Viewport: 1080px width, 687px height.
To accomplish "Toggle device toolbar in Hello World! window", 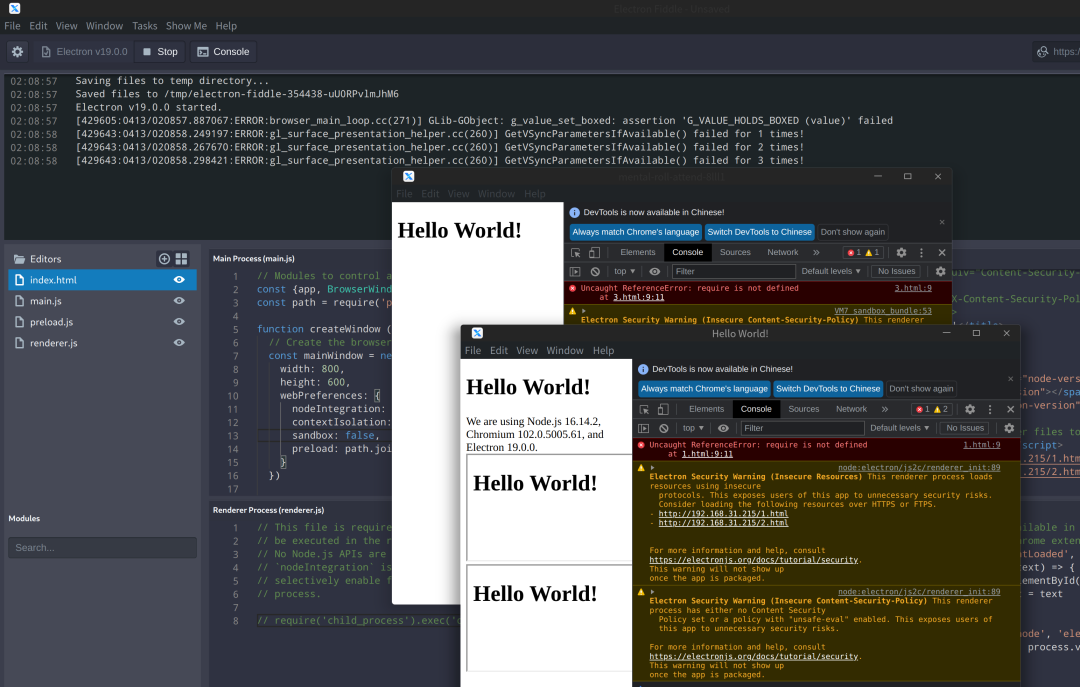I will coord(663,409).
